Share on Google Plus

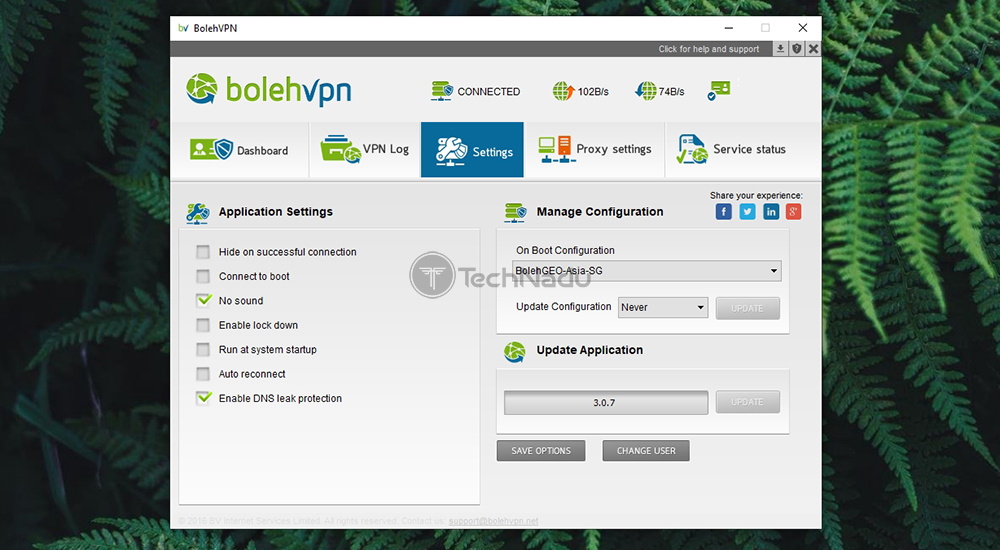click(x=793, y=212)
